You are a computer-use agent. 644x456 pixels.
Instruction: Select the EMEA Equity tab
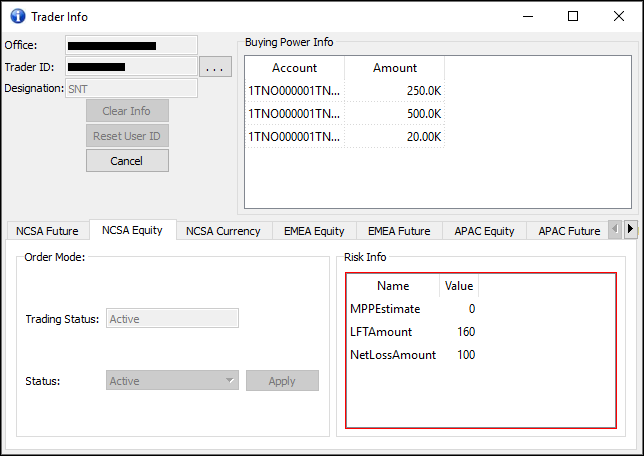coord(313,231)
